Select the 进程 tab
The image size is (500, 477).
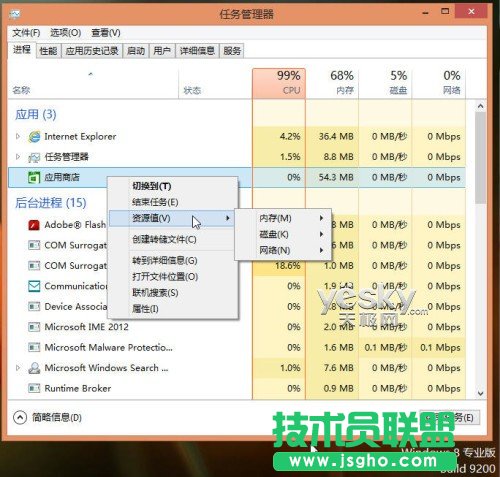pos(22,50)
